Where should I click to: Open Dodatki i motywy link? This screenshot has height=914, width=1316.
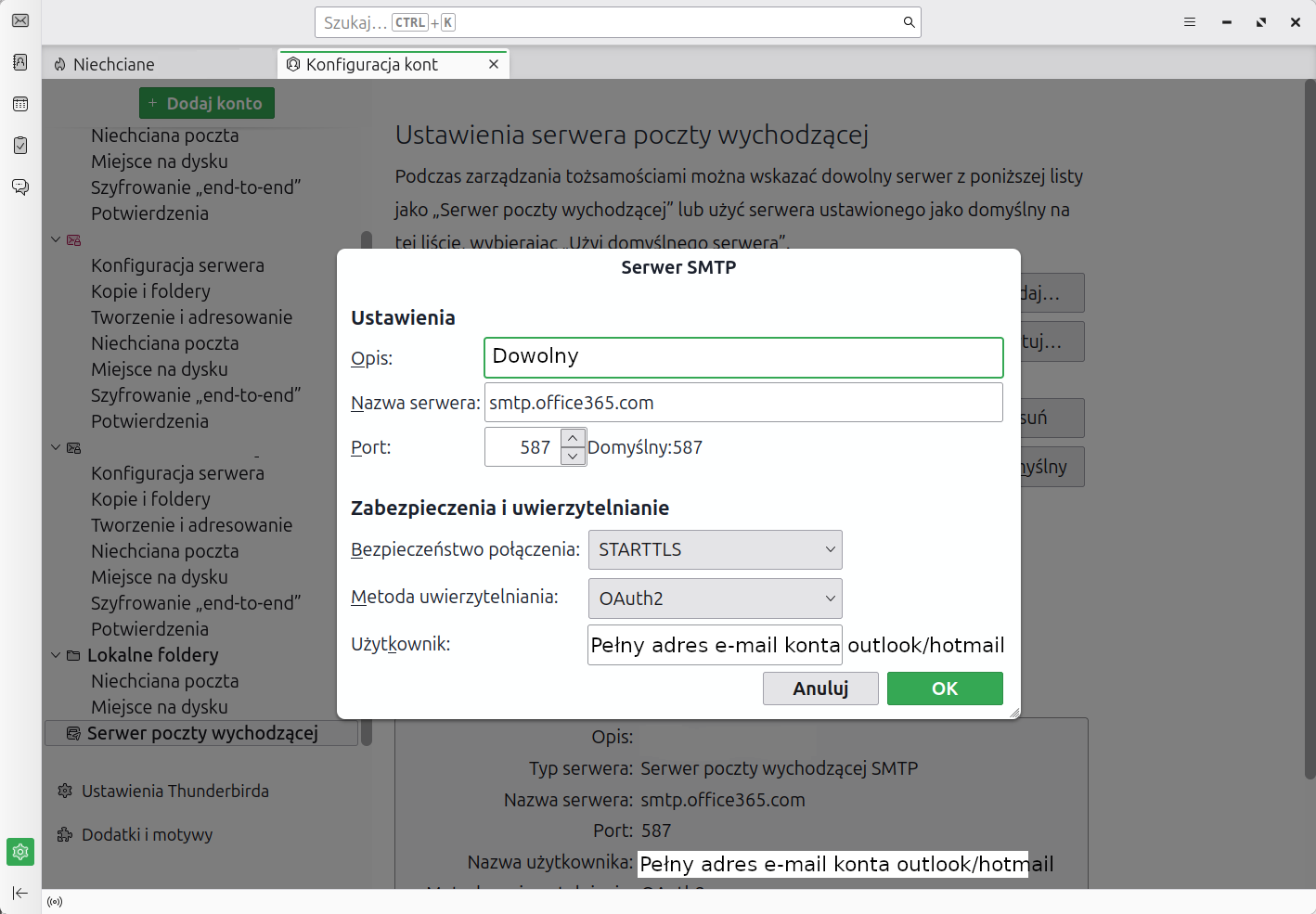tap(148, 834)
